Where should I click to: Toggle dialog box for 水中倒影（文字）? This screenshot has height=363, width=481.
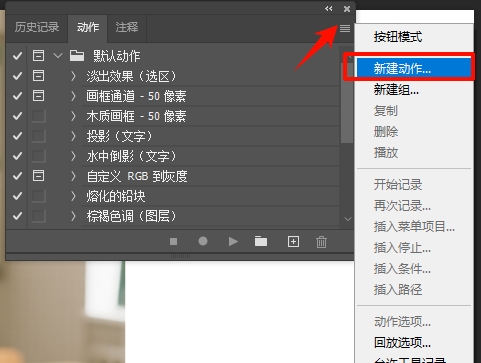[x=38, y=156]
